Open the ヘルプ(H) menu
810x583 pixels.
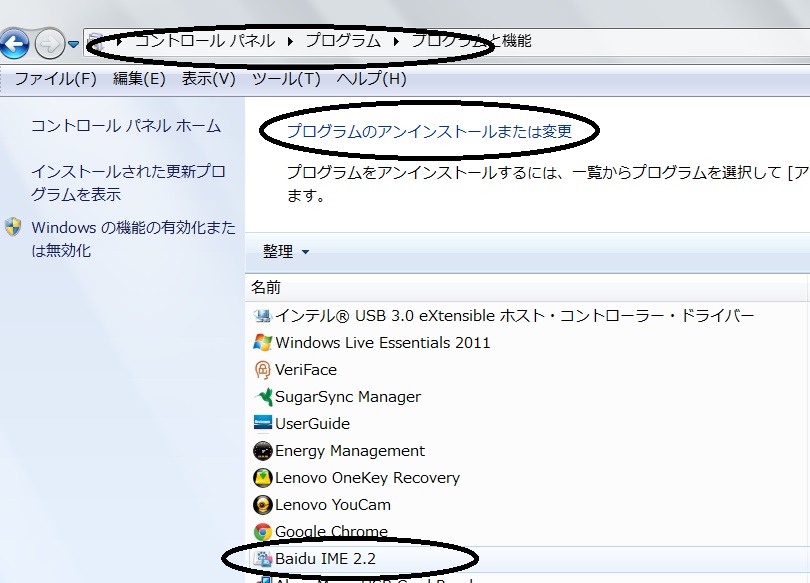point(371,79)
